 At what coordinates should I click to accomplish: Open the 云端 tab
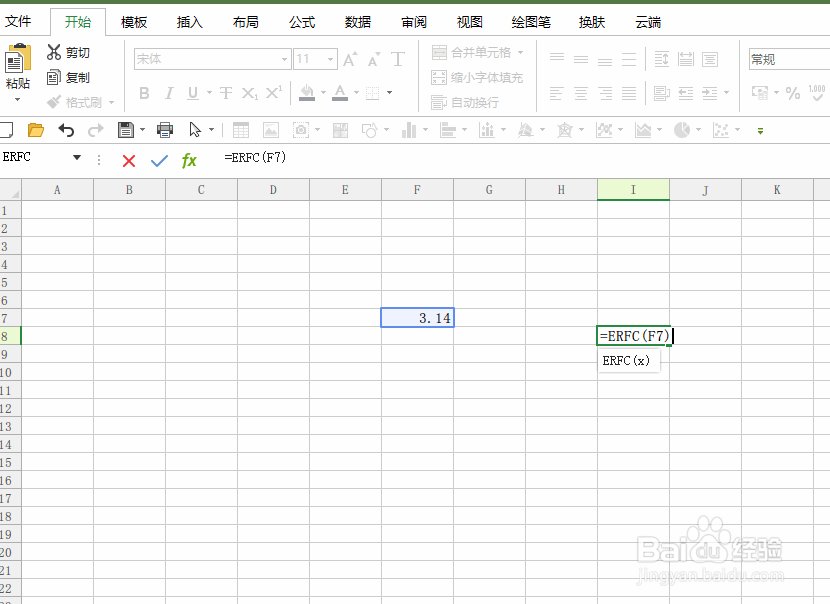pyautogui.click(x=648, y=22)
